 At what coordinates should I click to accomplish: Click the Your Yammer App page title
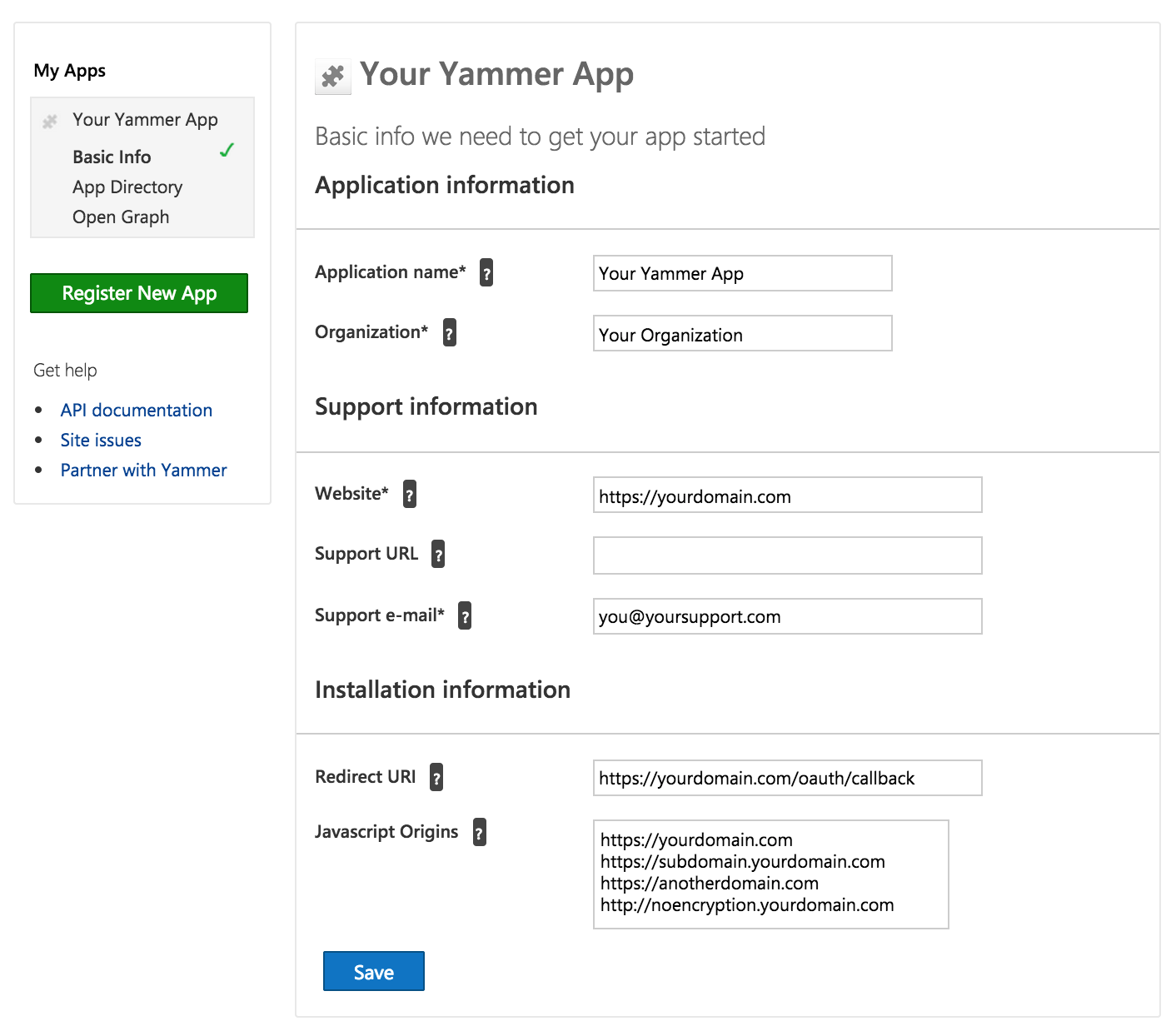[496, 75]
